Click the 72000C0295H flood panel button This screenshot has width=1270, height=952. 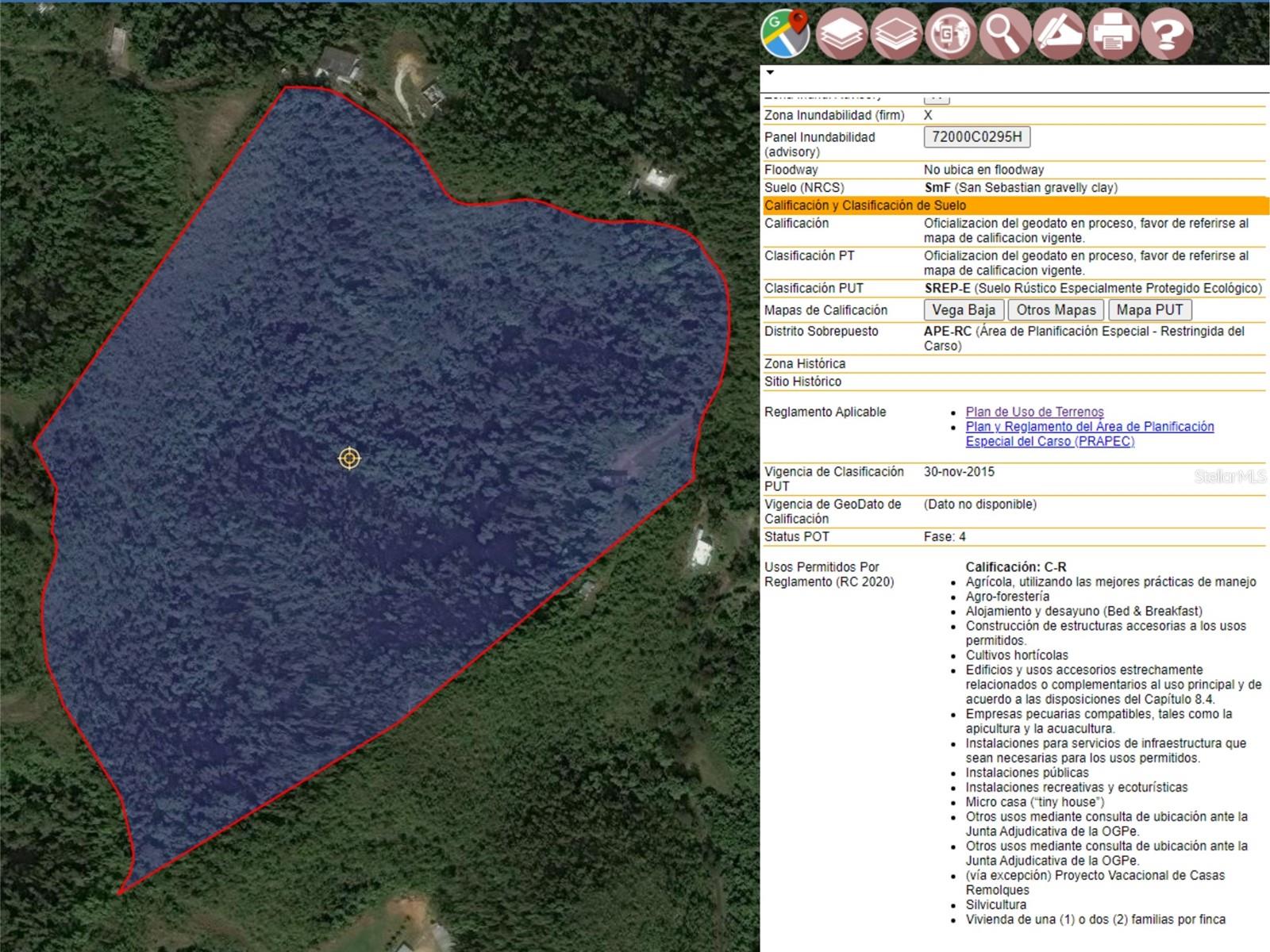(x=976, y=137)
